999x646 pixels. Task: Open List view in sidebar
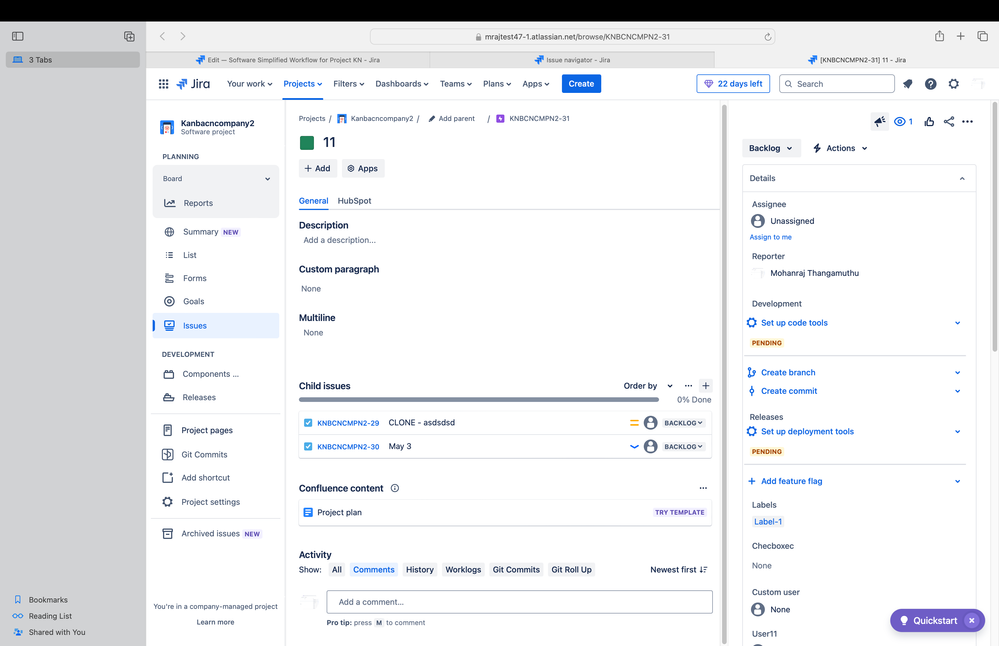(190, 255)
